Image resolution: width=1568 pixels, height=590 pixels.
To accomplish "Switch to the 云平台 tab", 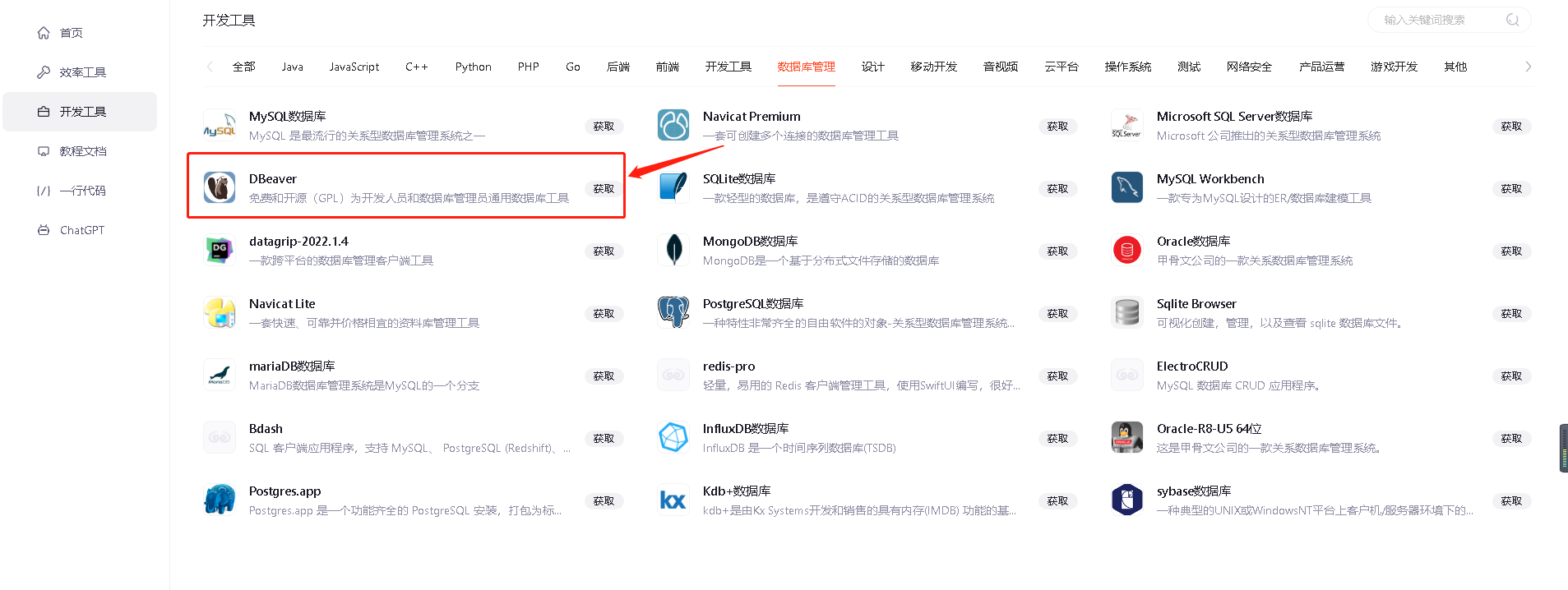I will [1062, 67].
